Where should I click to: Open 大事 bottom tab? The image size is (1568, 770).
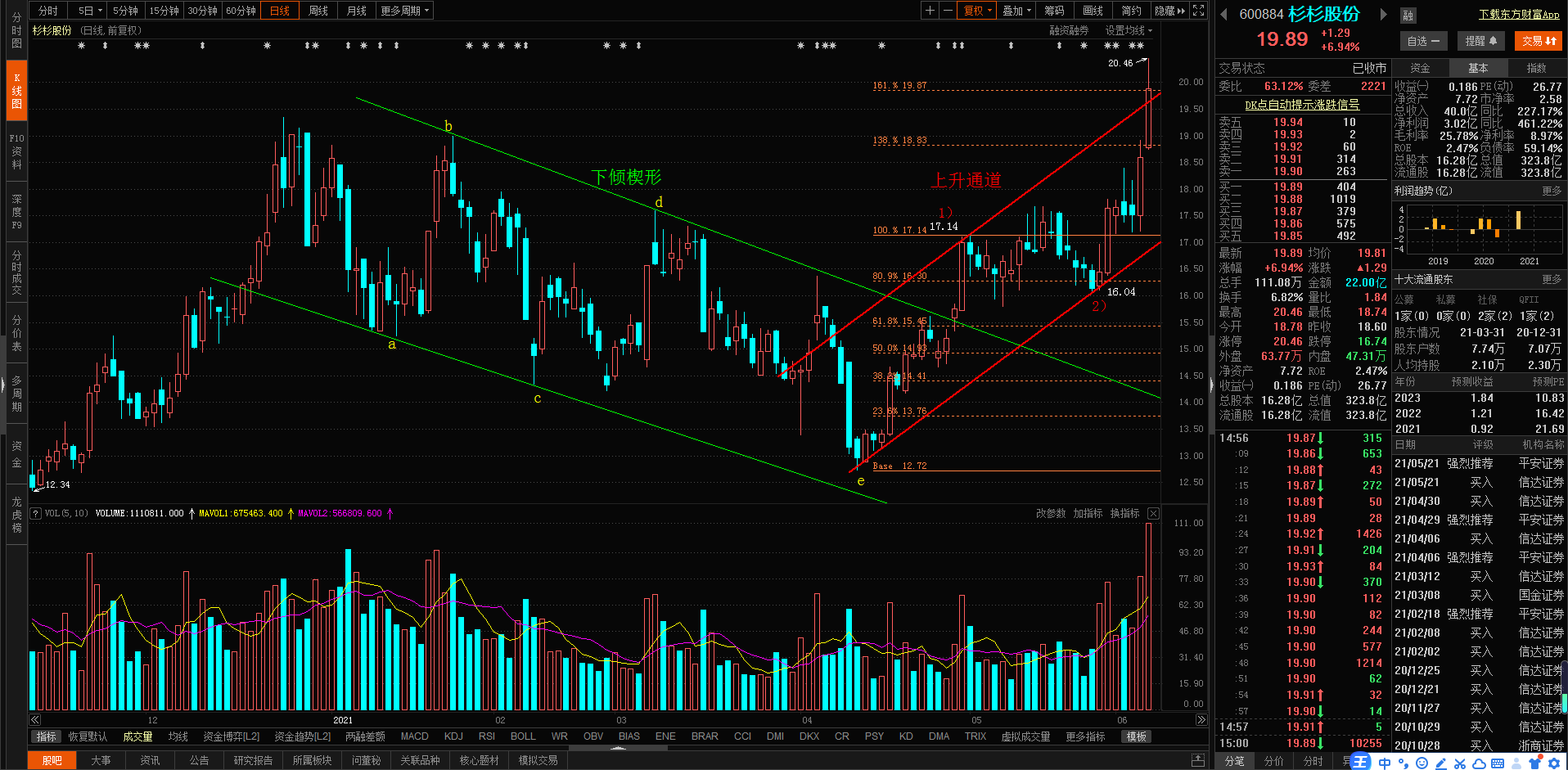pos(101,760)
